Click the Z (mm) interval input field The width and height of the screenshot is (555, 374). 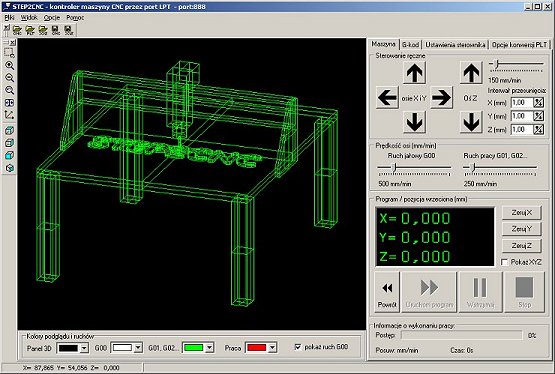[522, 130]
